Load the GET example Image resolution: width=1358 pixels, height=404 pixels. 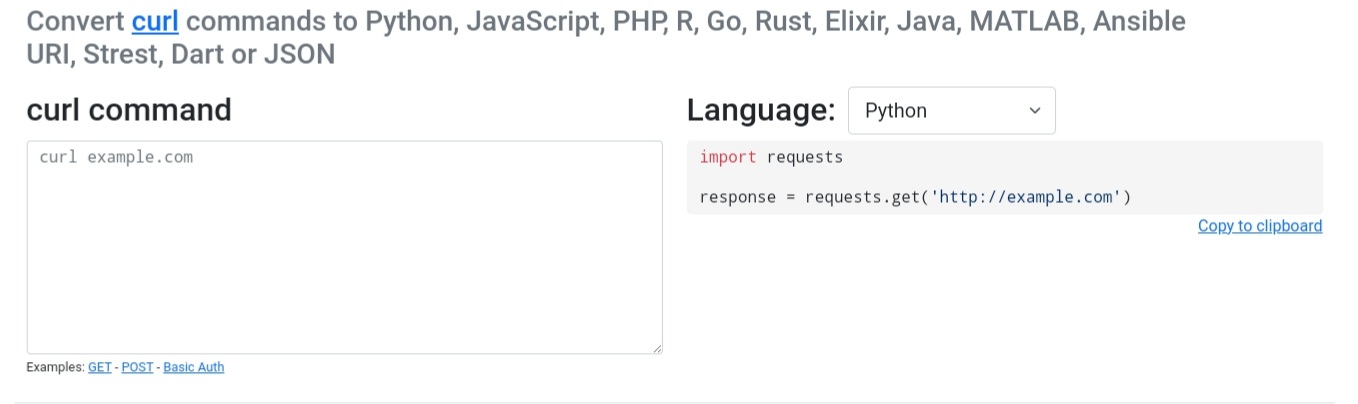click(x=100, y=367)
